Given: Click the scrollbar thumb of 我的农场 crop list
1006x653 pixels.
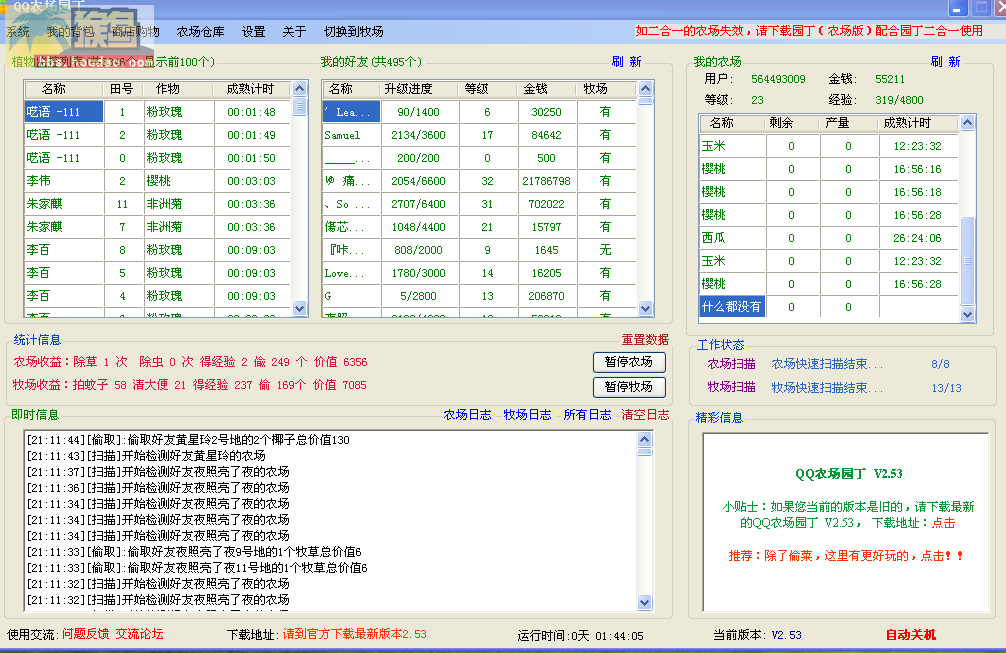Looking at the screenshot, I should coord(968,261).
